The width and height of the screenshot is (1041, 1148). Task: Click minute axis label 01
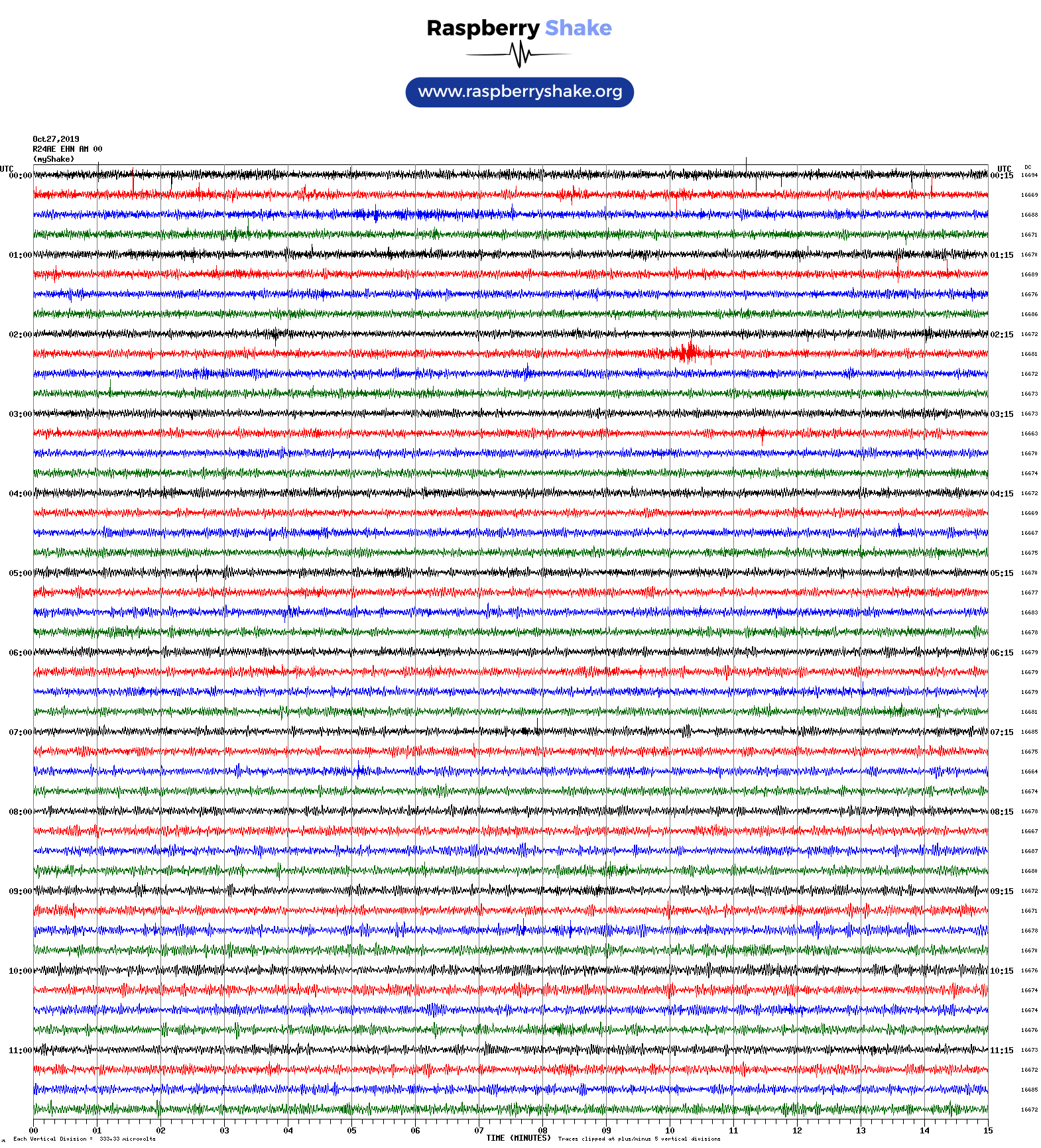97,1131
